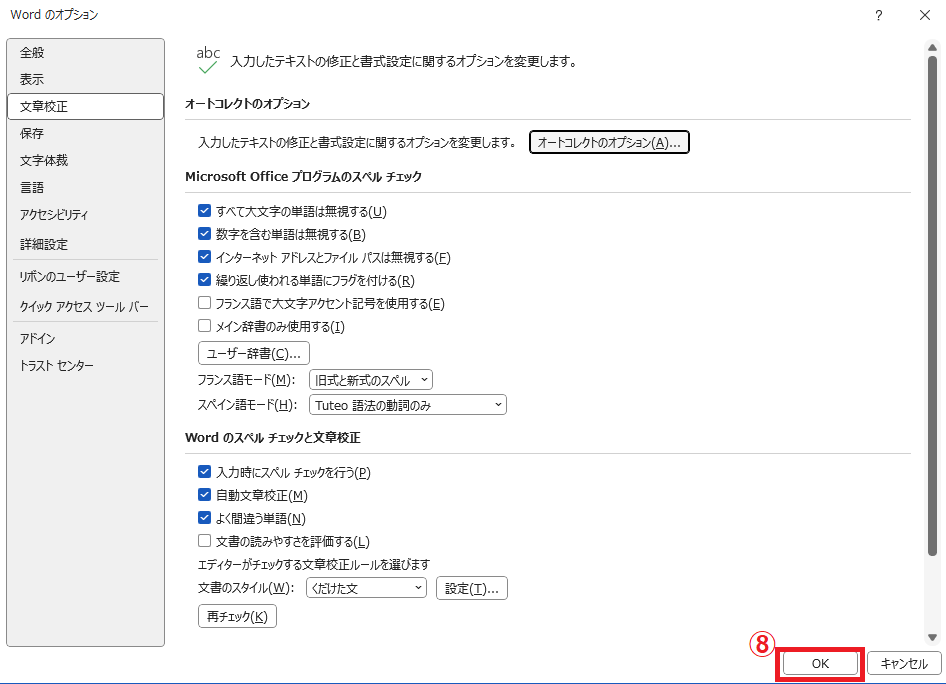Toggle よく間違う単語 checkbox
Screen dimensions: 946x684
(205, 518)
